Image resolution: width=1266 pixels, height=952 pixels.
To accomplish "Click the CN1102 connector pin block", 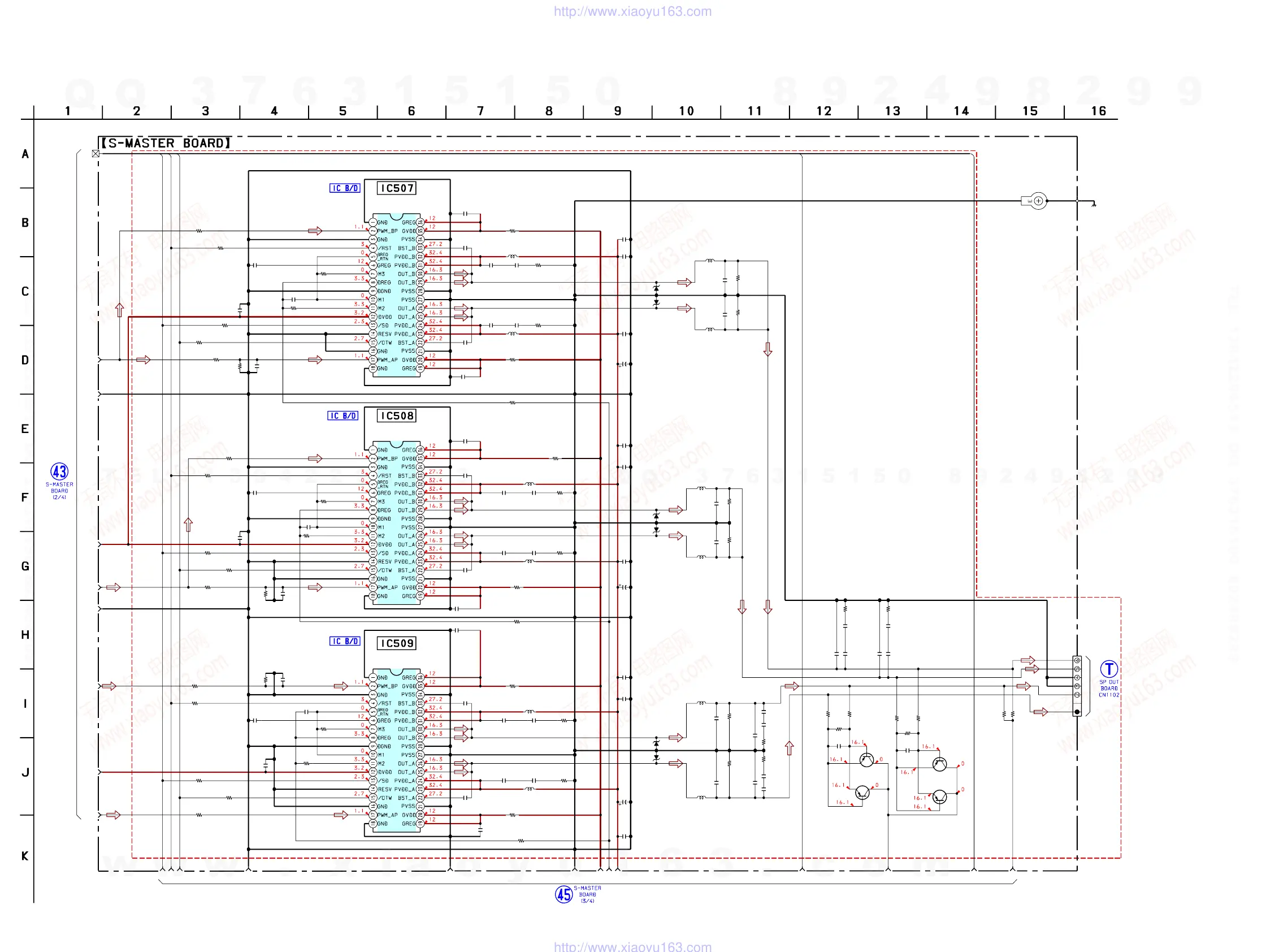I will click(1077, 686).
